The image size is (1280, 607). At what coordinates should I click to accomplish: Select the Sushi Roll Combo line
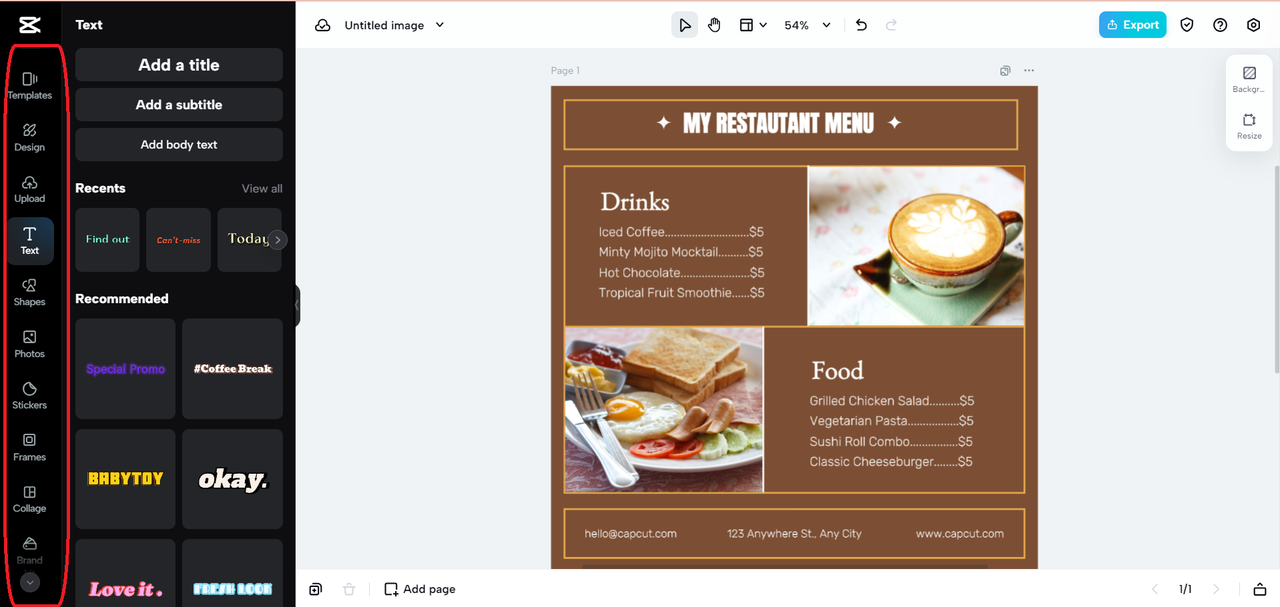click(891, 441)
